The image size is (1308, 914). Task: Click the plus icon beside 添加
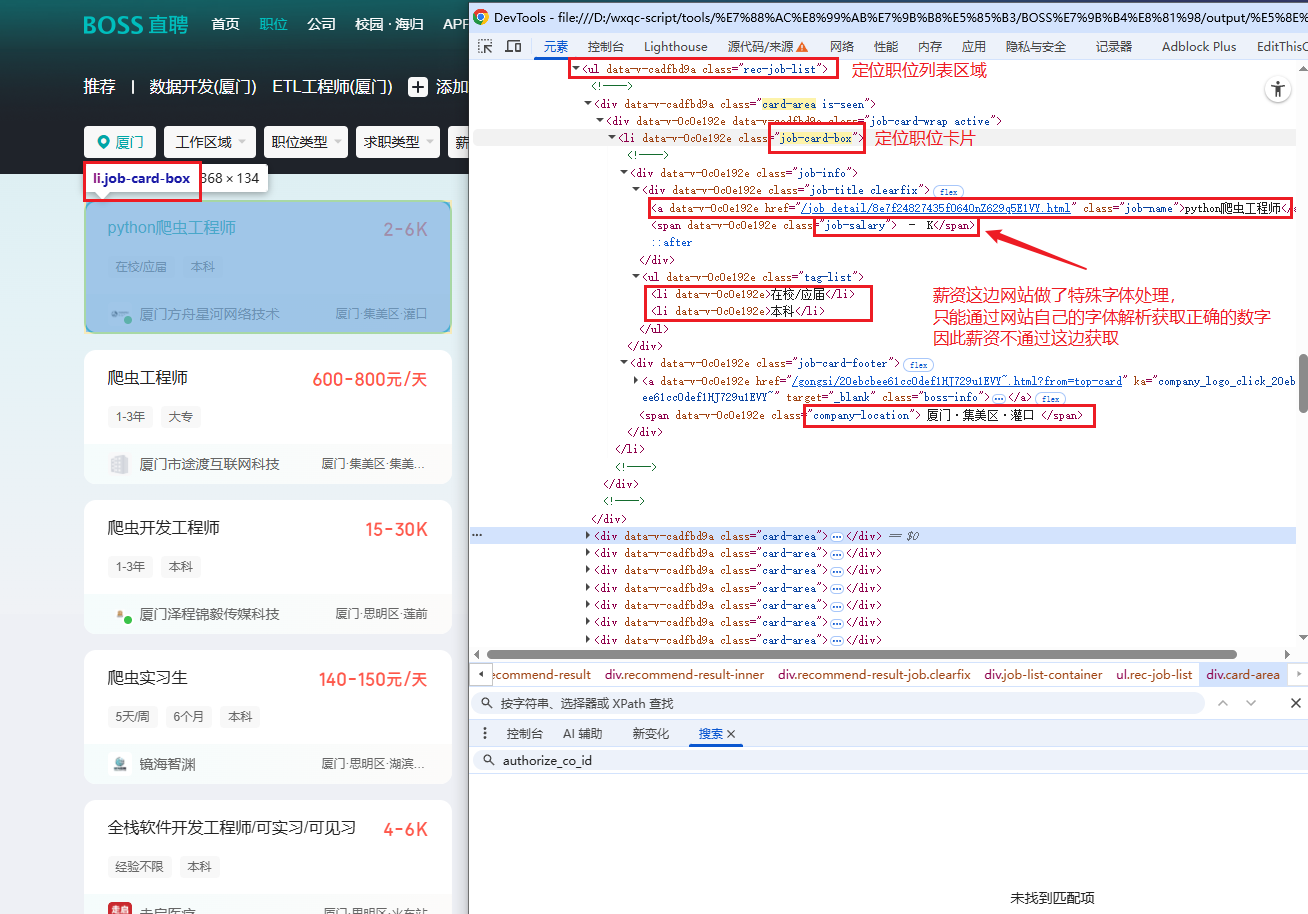click(418, 87)
